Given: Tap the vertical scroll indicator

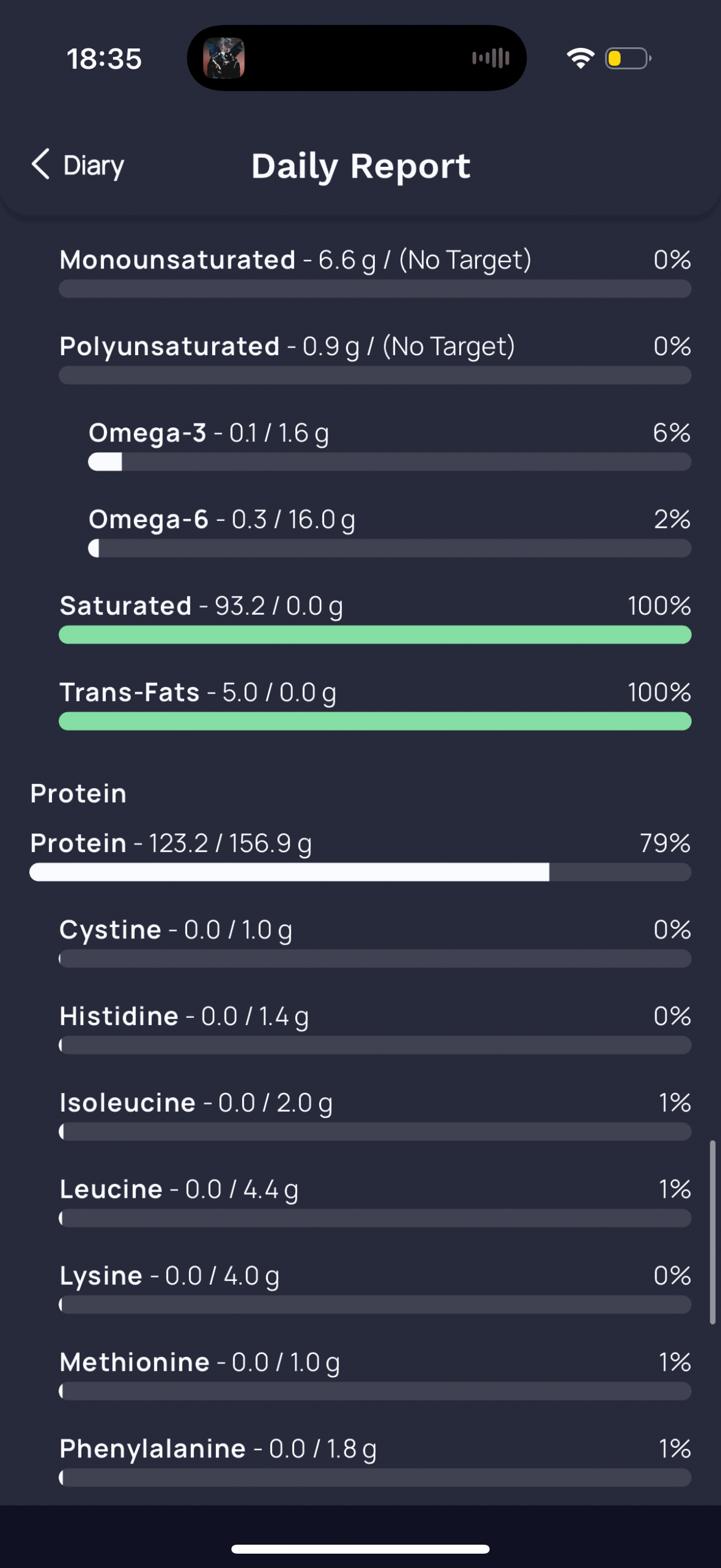Looking at the screenshot, I should [713, 1232].
